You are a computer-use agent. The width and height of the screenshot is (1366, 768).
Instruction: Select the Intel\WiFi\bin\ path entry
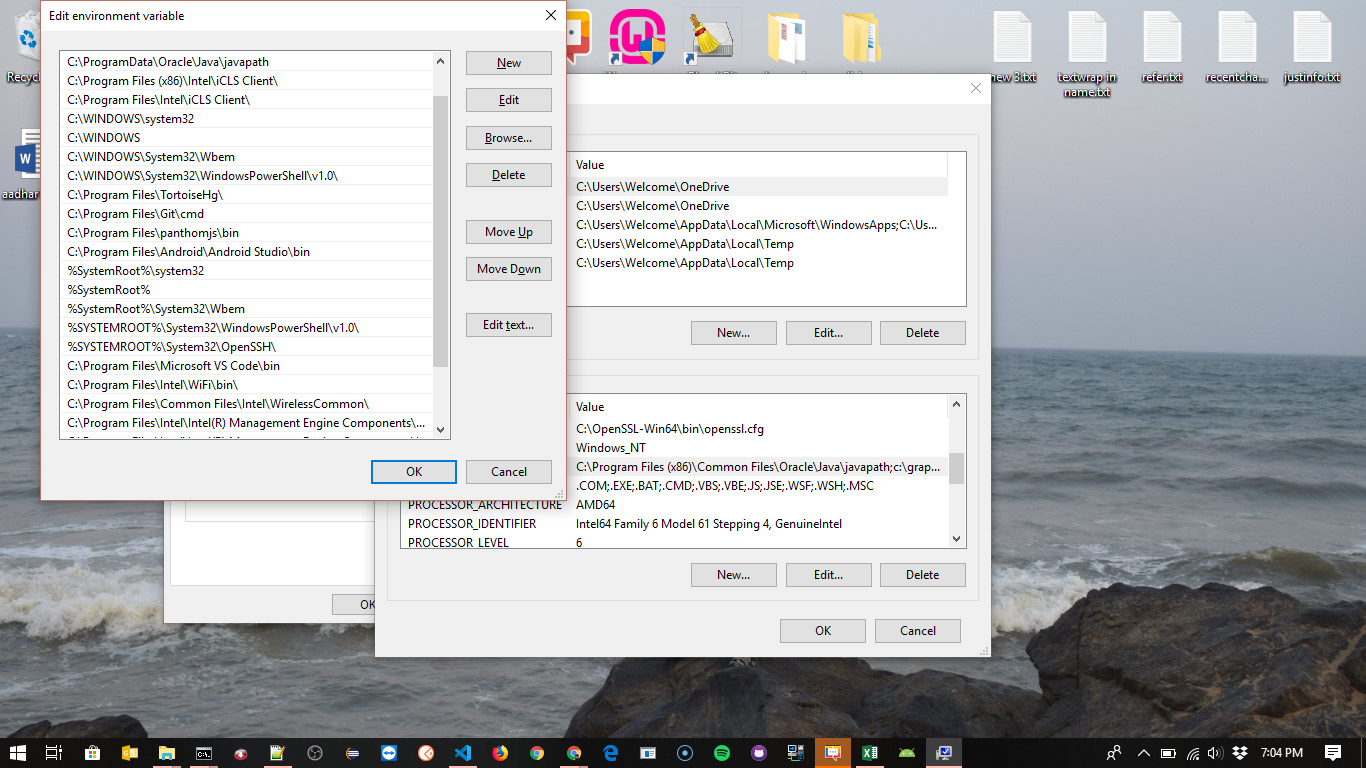(247, 385)
